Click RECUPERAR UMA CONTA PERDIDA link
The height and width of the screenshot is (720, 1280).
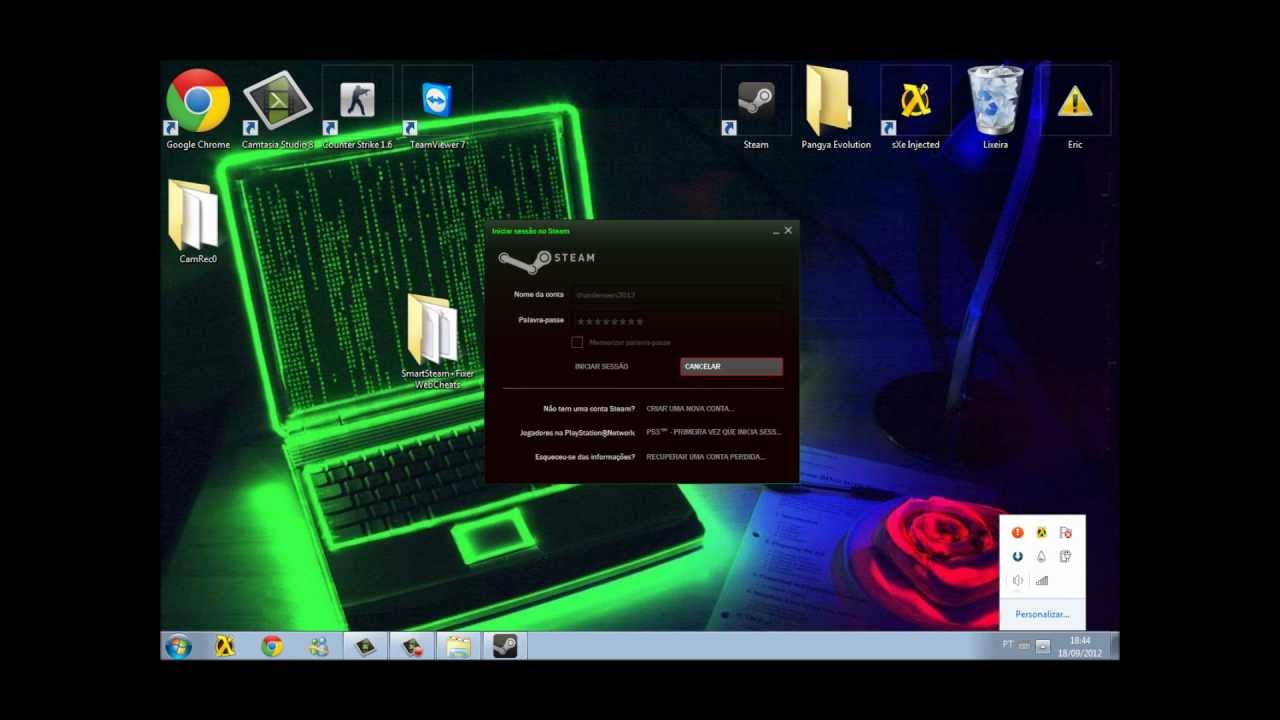[706, 457]
